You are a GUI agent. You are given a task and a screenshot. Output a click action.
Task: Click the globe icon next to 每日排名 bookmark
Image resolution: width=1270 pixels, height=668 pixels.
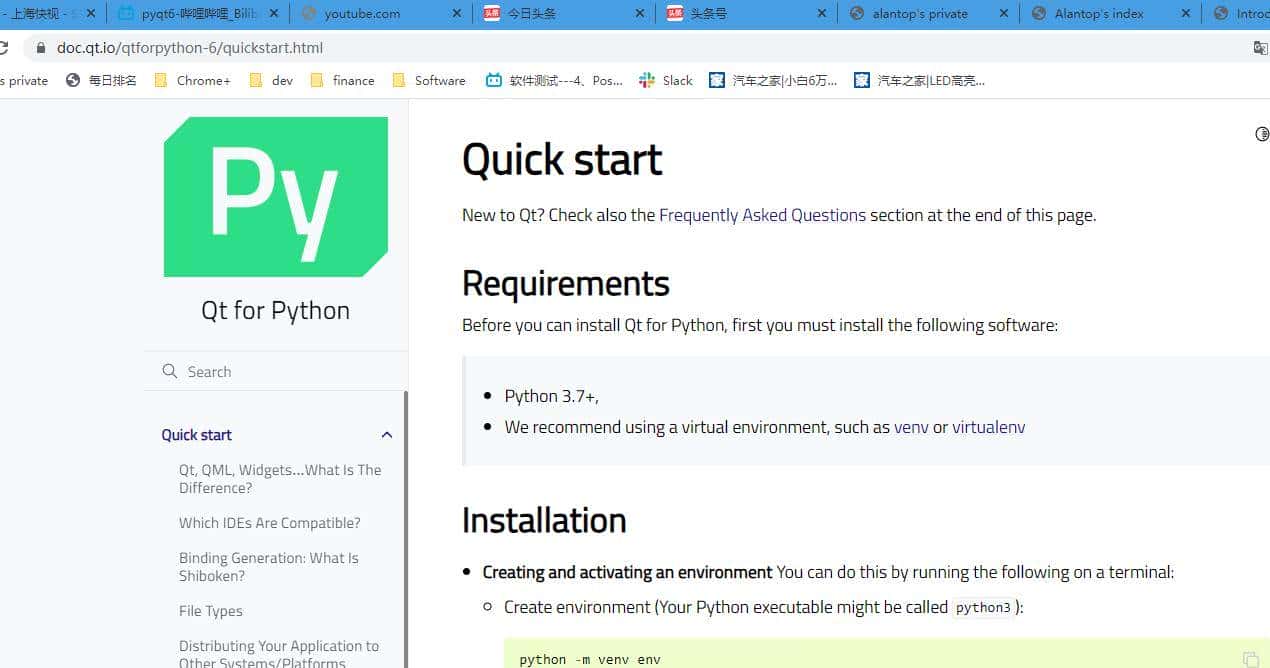(72, 80)
